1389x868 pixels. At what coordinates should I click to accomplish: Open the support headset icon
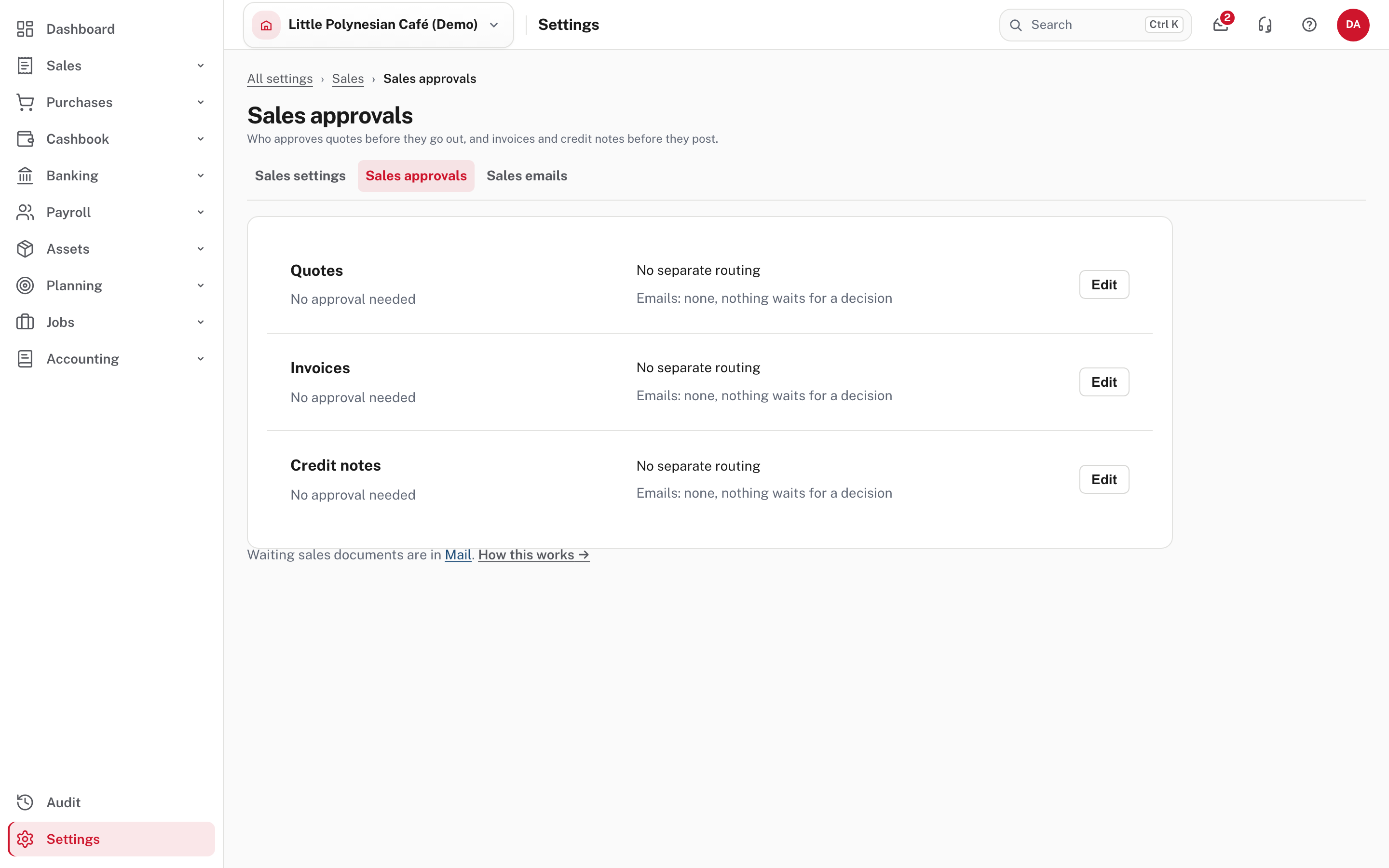(1265, 25)
